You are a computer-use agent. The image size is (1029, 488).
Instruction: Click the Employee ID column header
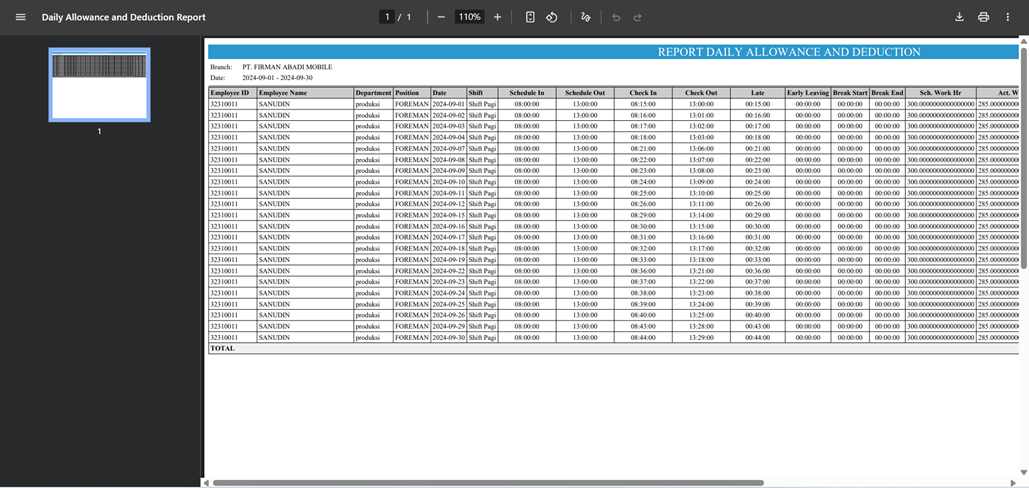pyautogui.click(x=232, y=93)
